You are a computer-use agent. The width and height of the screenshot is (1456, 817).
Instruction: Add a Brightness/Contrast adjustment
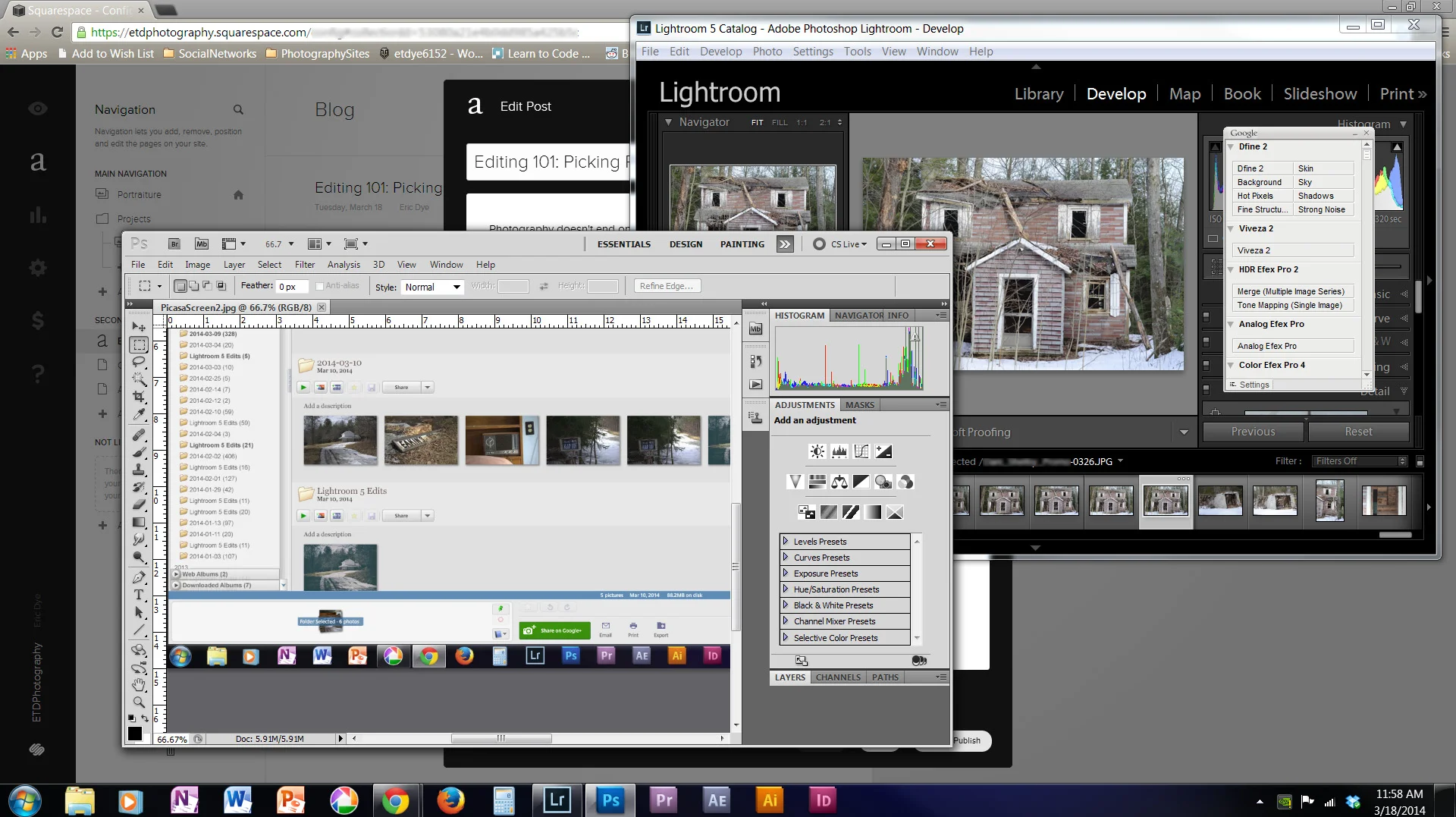[x=817, y=451]
